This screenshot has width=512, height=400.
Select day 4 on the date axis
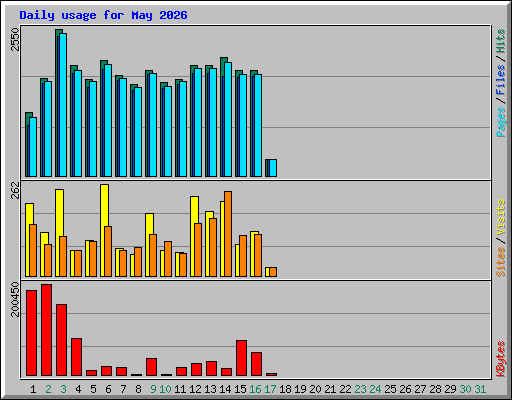tap(78, 389)
